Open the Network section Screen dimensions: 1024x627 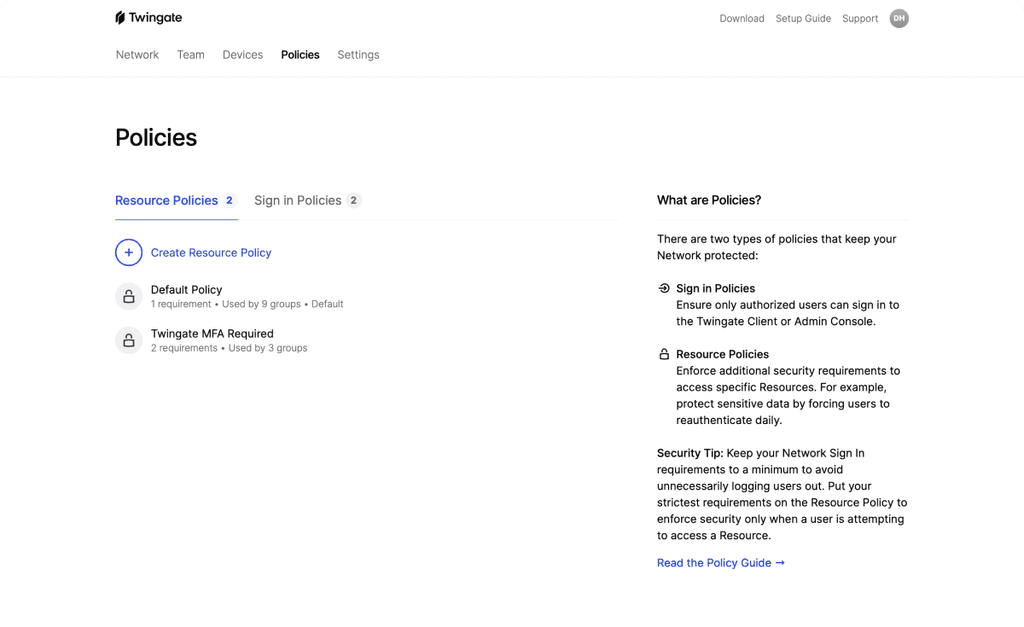pos(137,55)
